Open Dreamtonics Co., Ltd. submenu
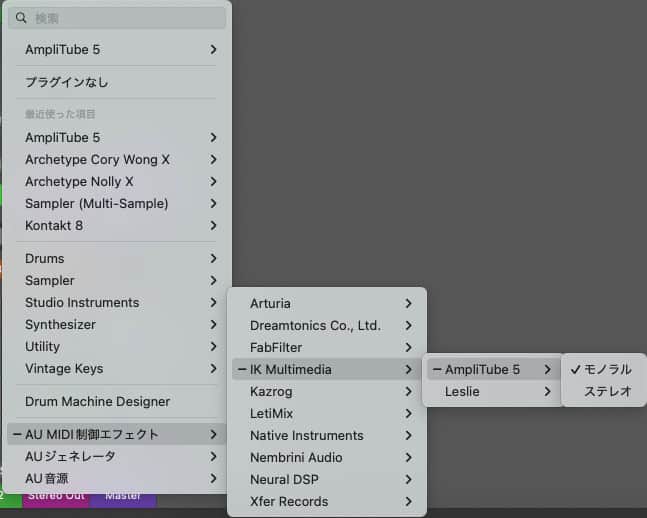 (327, 326)
